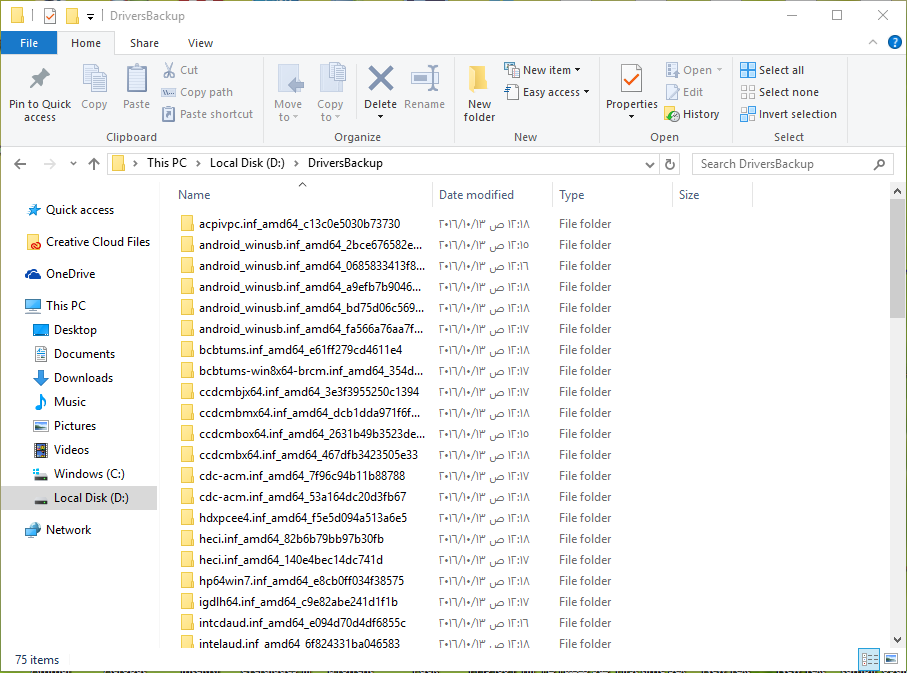This screenshot has width=907, height=673.
Task: Open the New item dropdown
Action: pos(542,70)
